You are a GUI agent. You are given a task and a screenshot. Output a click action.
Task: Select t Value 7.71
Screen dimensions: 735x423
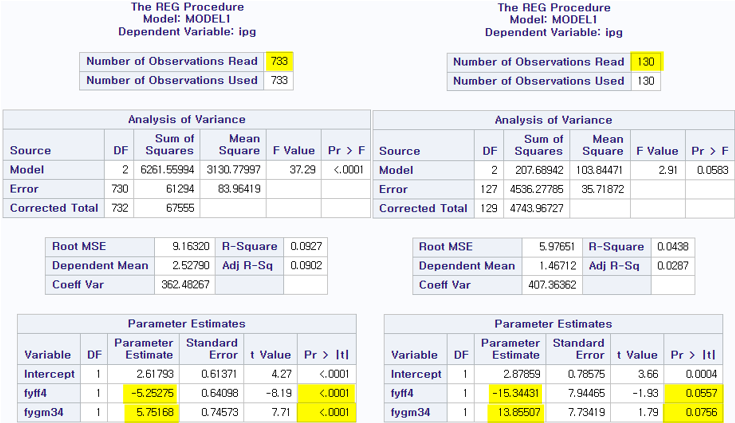point(283,412)
